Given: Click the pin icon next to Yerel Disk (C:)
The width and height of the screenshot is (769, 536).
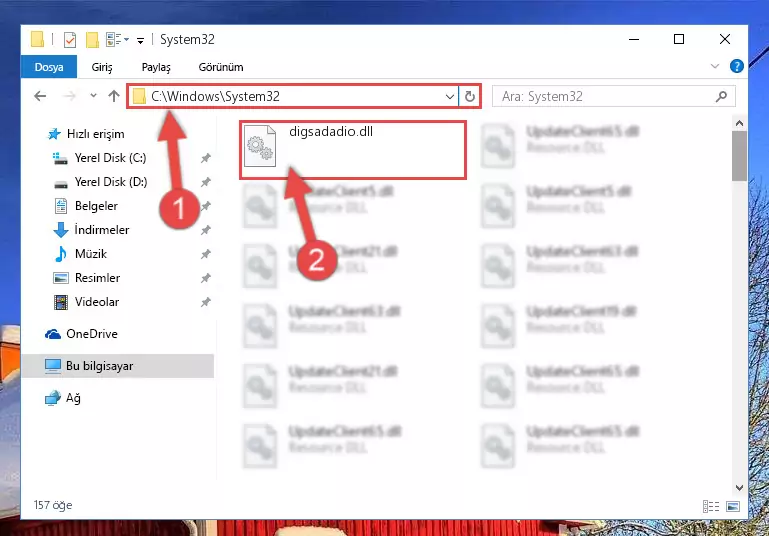Looking at the screenshot, I should coord(205,158).
